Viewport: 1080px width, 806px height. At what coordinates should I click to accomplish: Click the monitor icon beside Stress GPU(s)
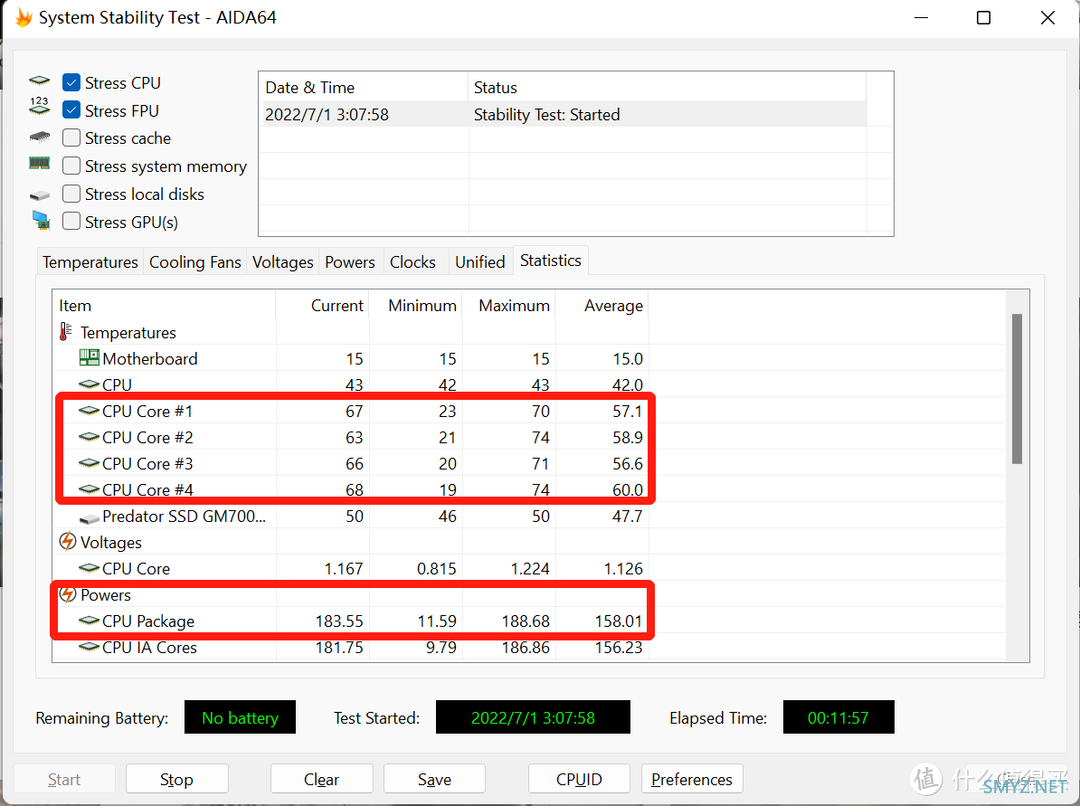click(41, 220)
